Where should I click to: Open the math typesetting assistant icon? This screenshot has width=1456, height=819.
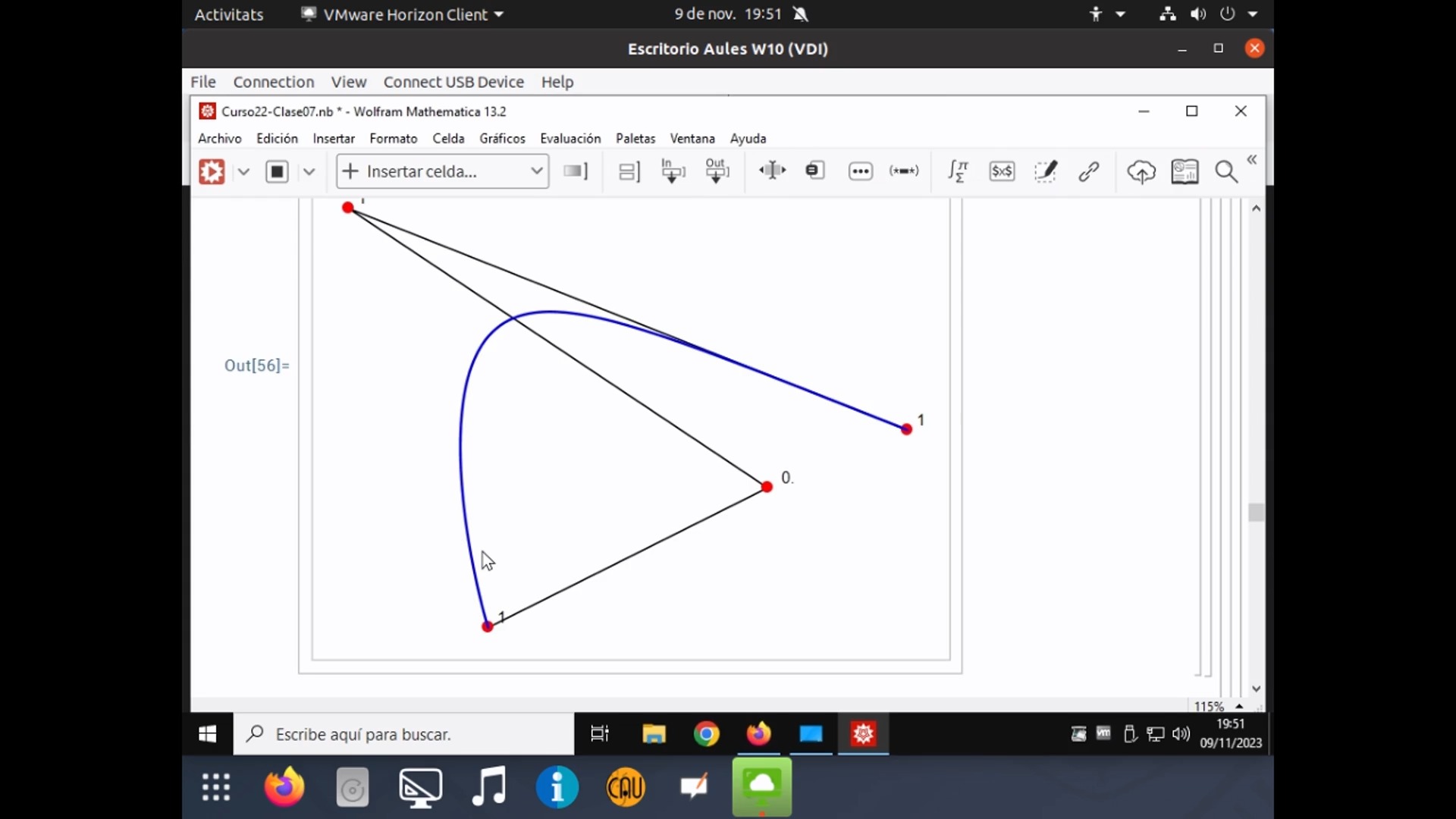pos(959,171)
